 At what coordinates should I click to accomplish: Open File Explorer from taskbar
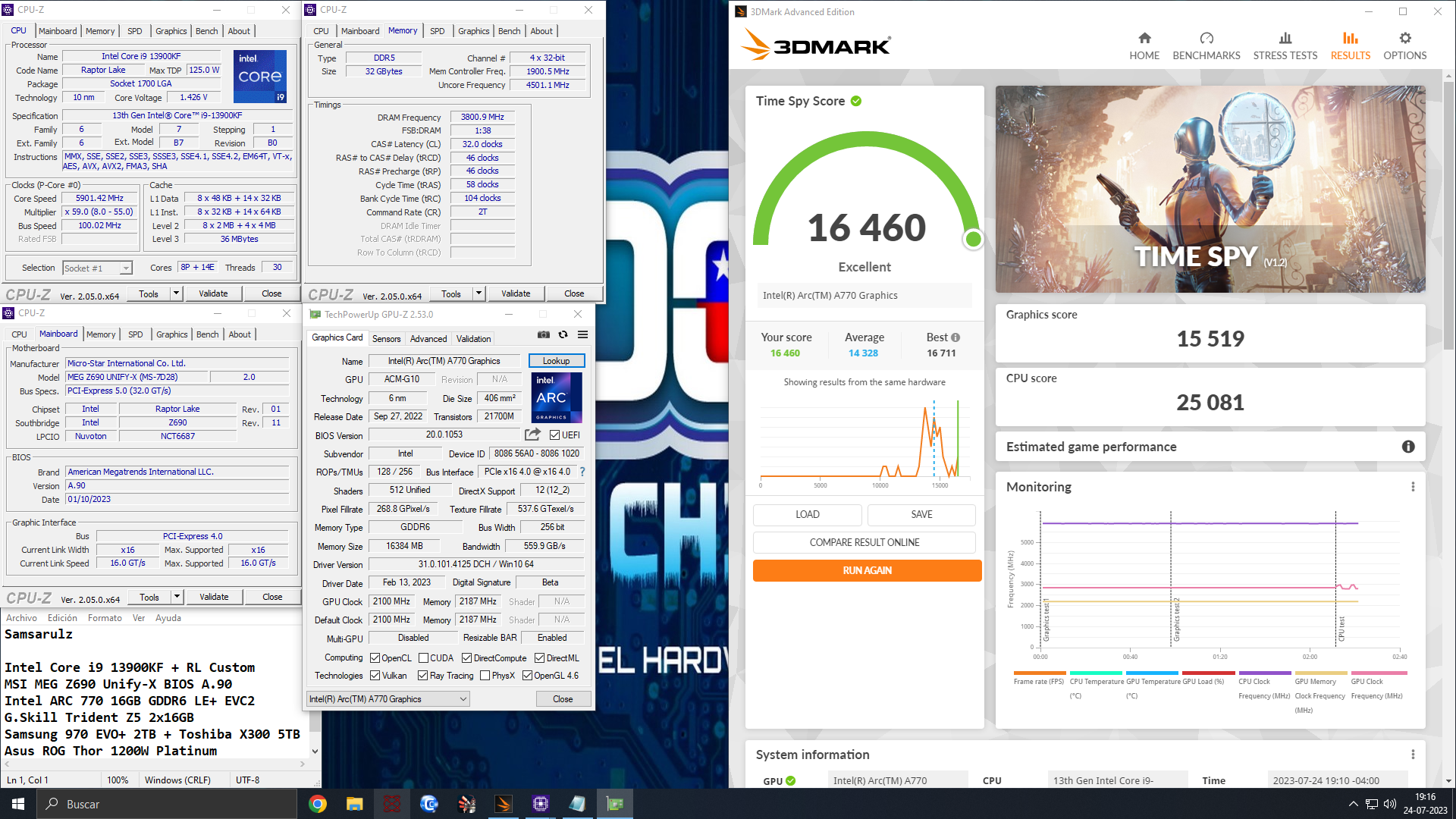point(355,804)
